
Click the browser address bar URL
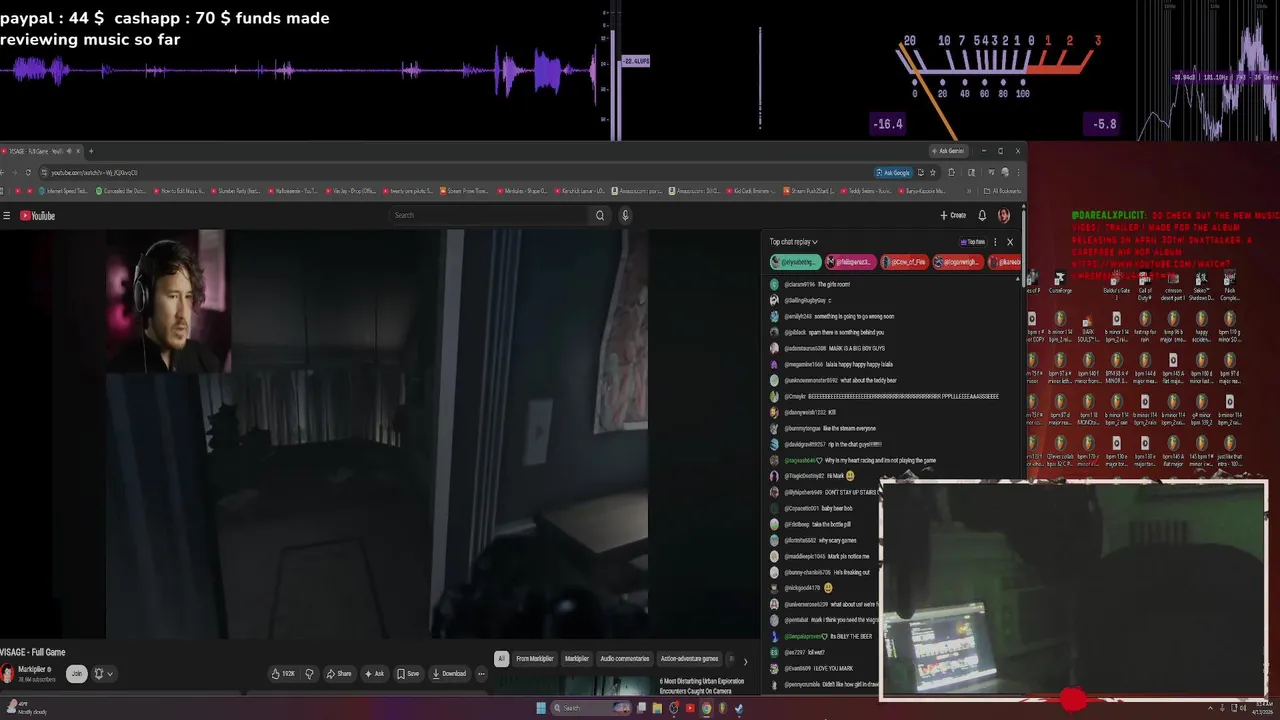click(95, 173)
